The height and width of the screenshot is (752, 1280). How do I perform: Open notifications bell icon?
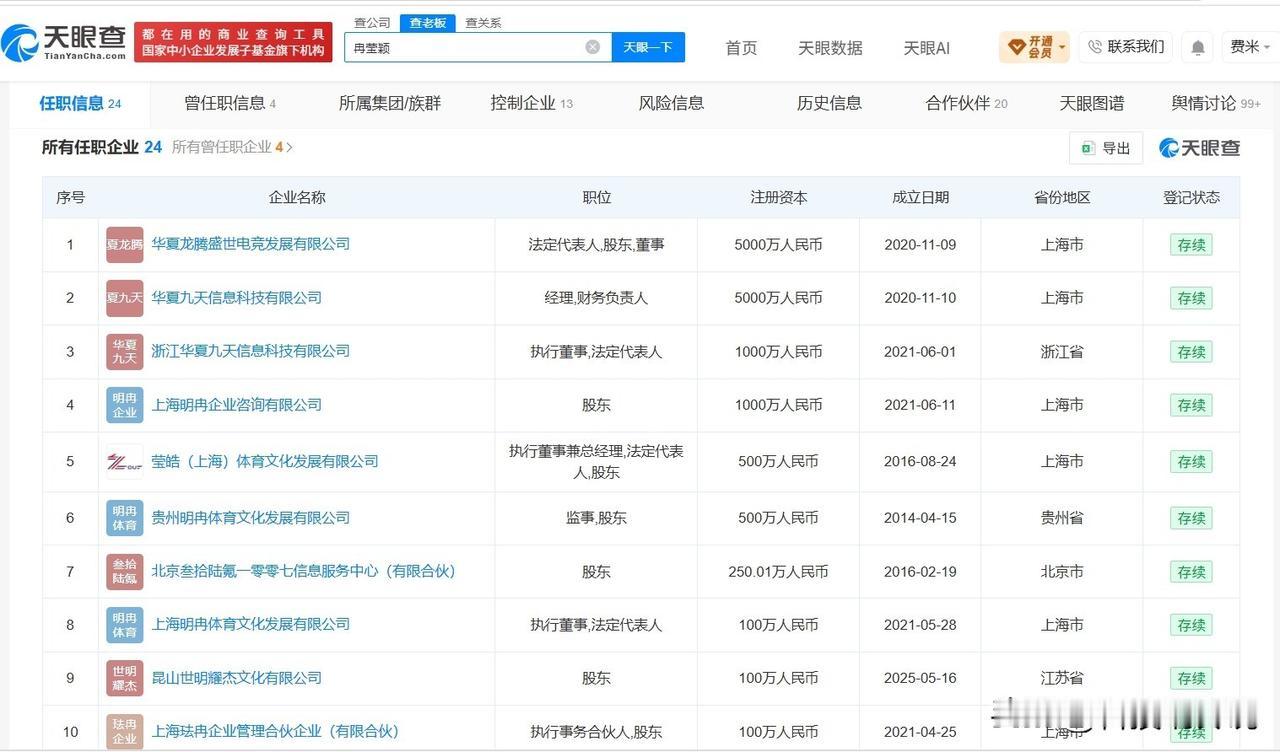(x=1197, y=47)
